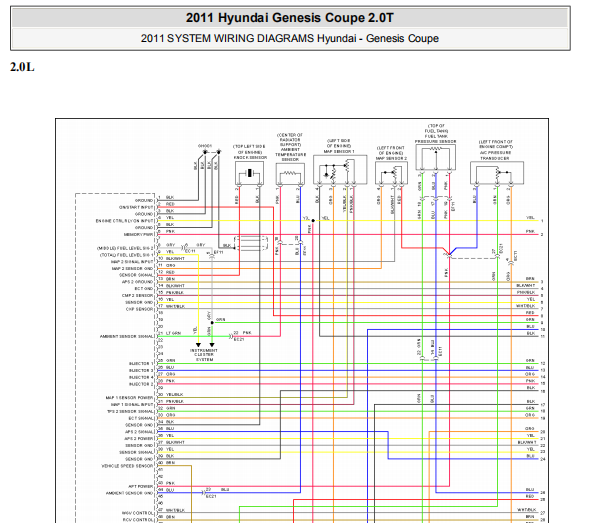Click the KNOCK SENSOR component symbol
This screenshot has width=602, height=523.
[x=250, y=173]
